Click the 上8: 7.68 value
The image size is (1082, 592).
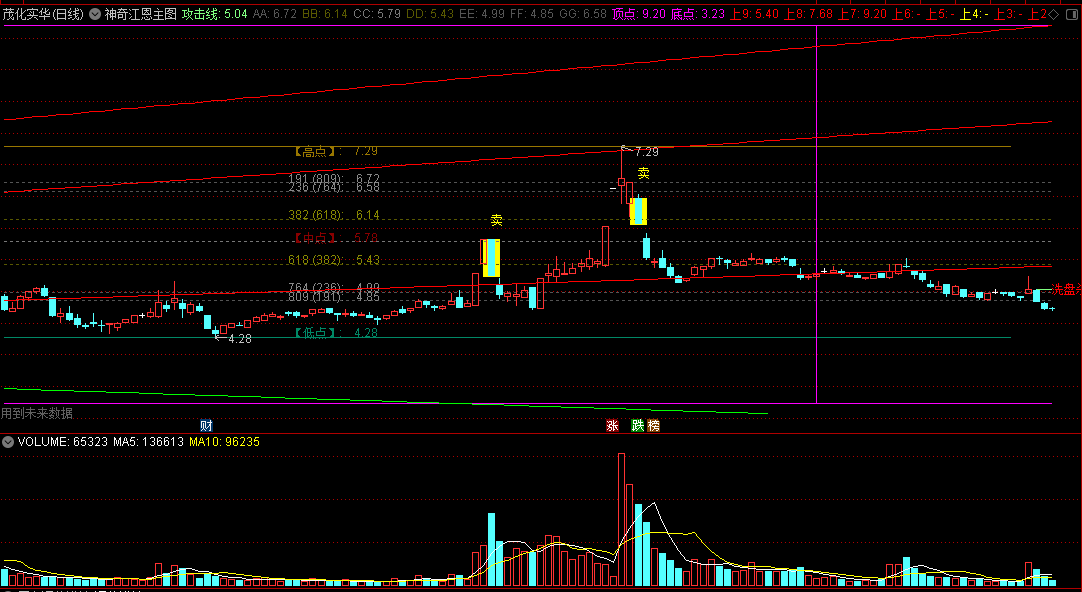(808, 14)
